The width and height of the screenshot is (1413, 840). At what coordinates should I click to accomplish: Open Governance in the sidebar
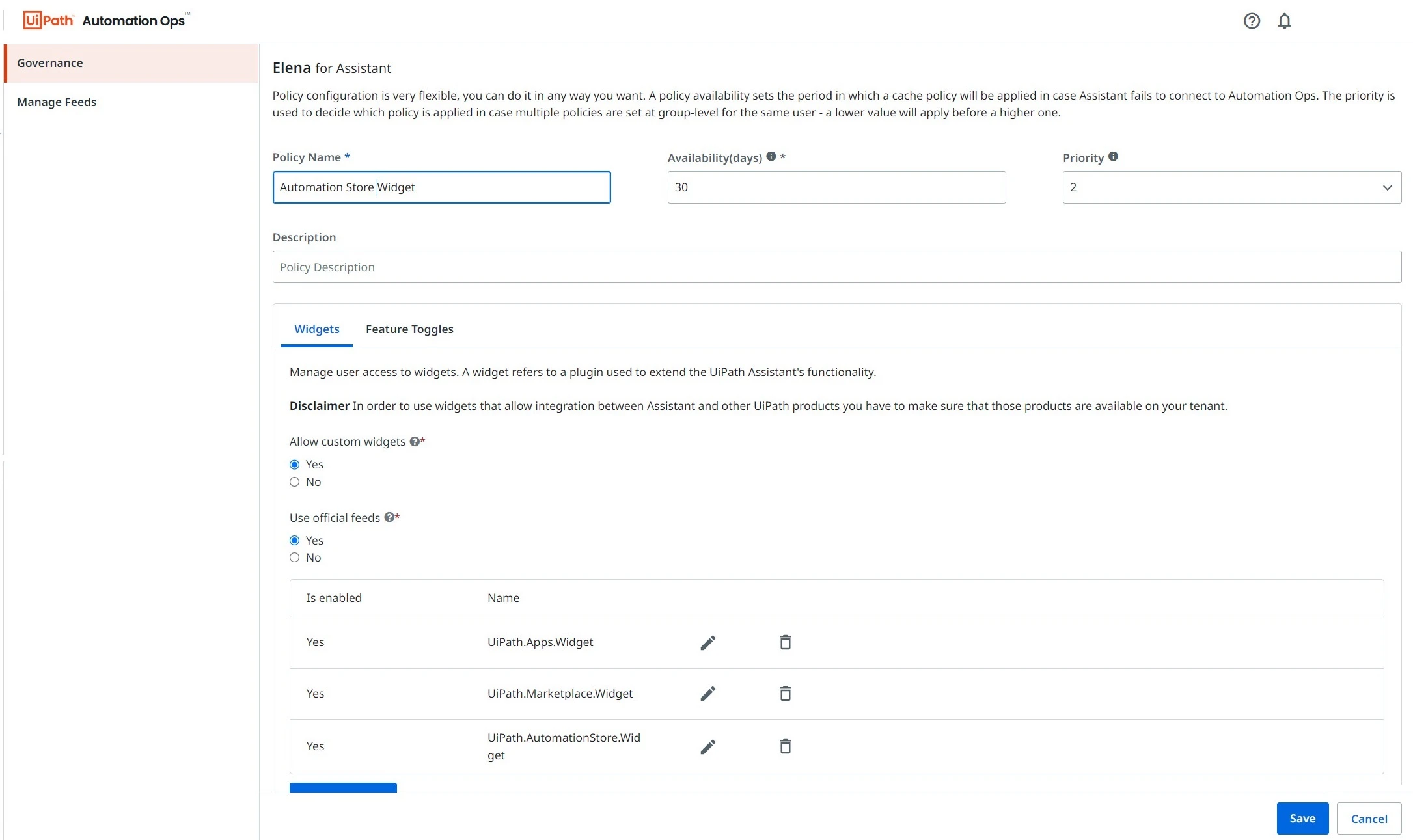click(131, 63)
